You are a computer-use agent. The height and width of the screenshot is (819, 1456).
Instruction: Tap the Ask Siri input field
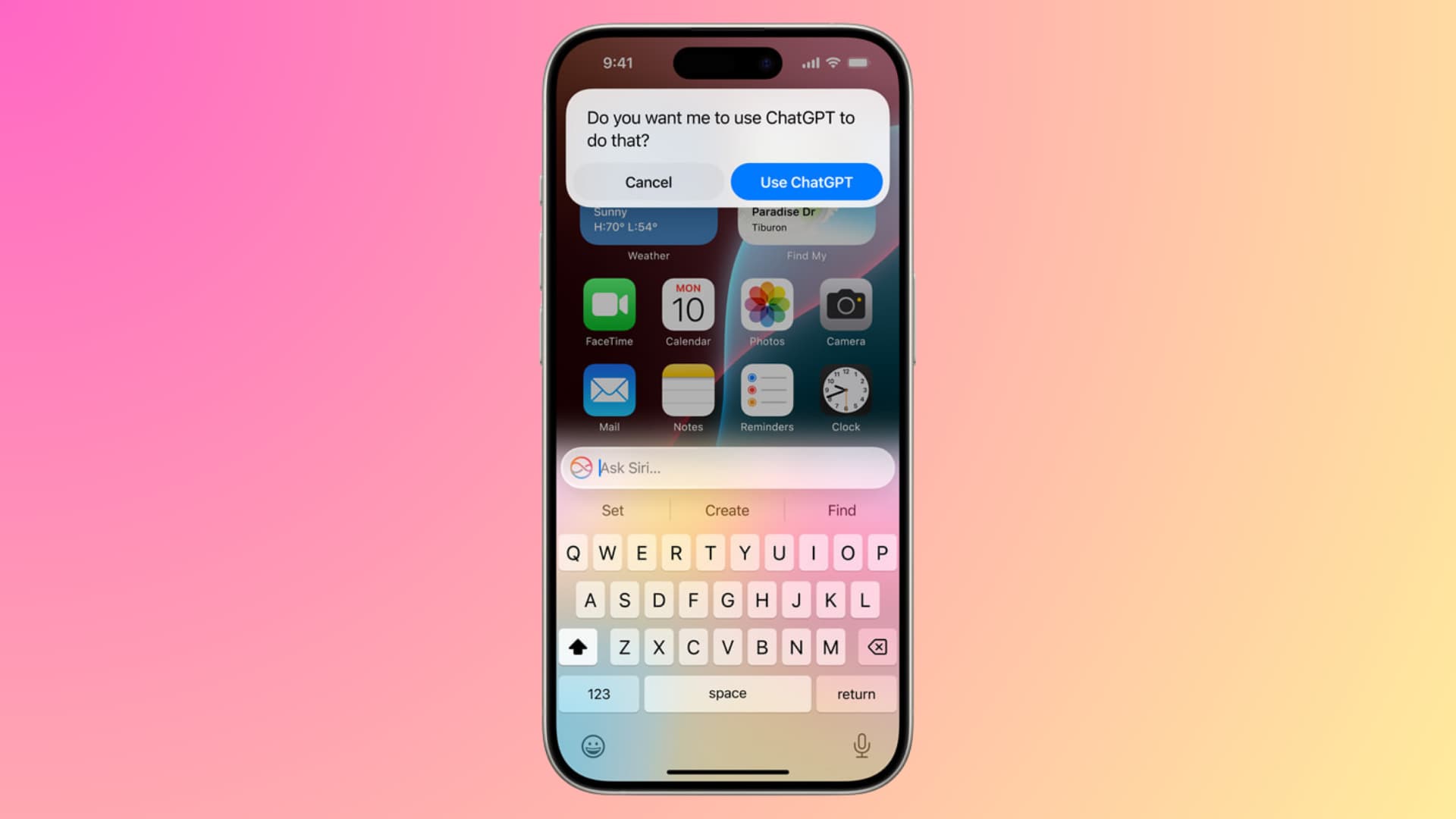click(728, 467)
